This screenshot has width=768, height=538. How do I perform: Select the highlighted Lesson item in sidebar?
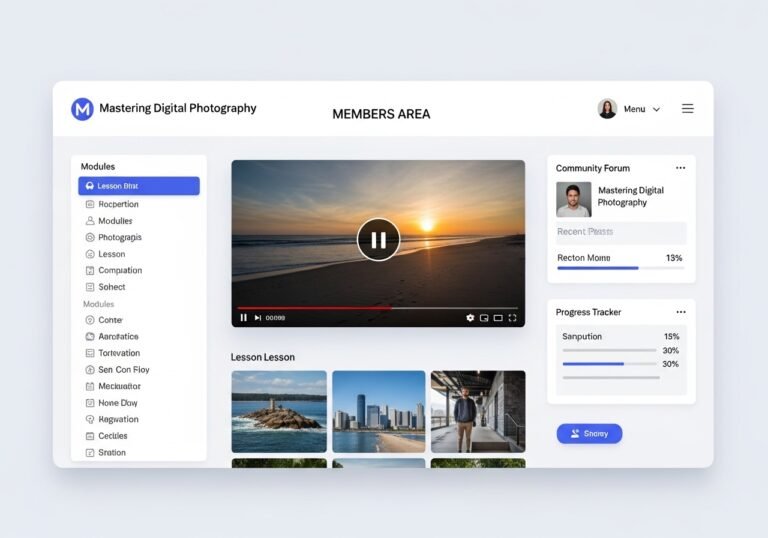click(x=139, y=186)
